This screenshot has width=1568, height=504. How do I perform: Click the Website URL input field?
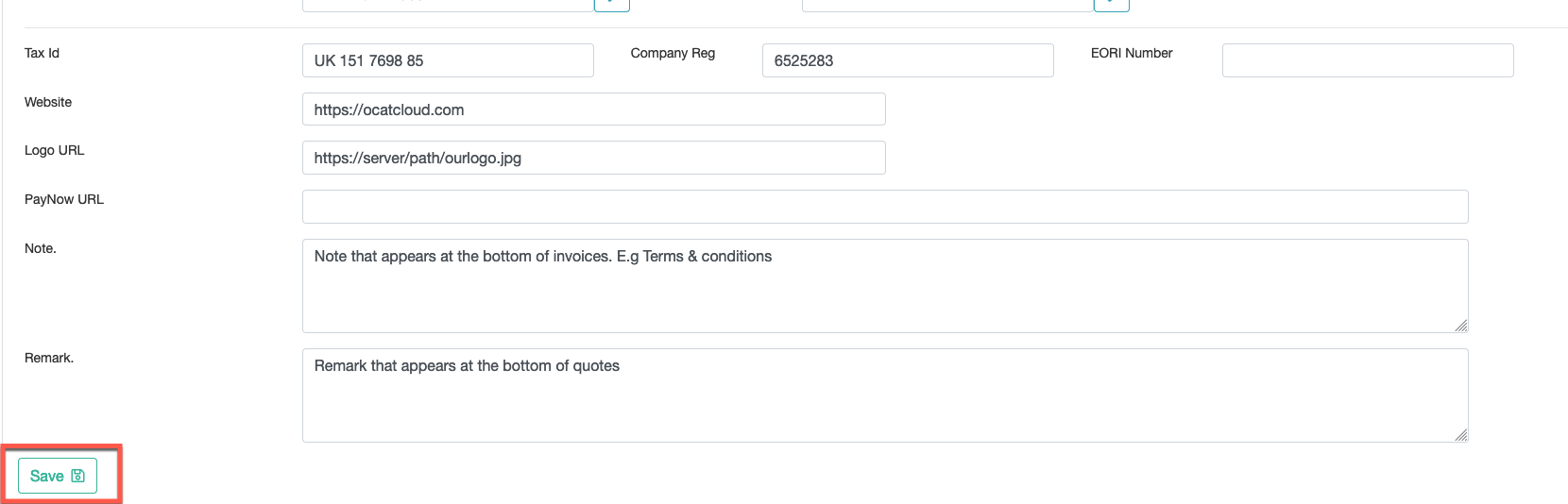coord(593,109)
